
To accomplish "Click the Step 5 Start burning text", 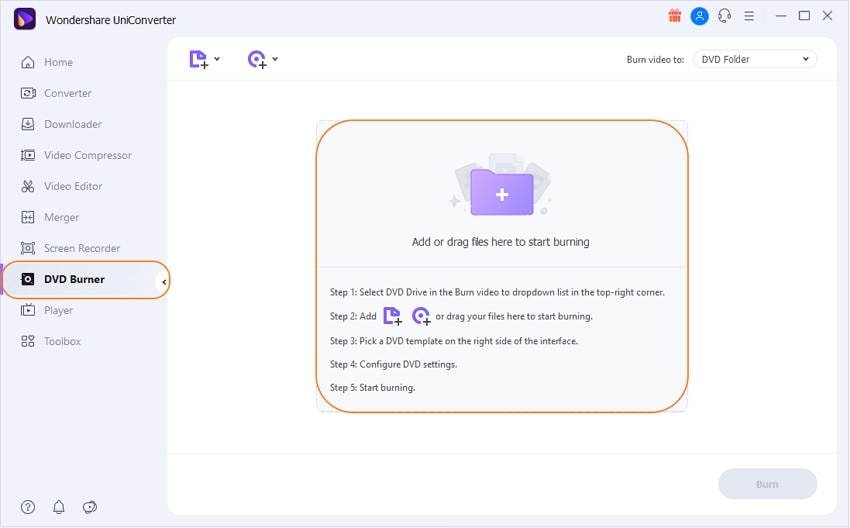I will pyautogui.click(x=372, y=388).
